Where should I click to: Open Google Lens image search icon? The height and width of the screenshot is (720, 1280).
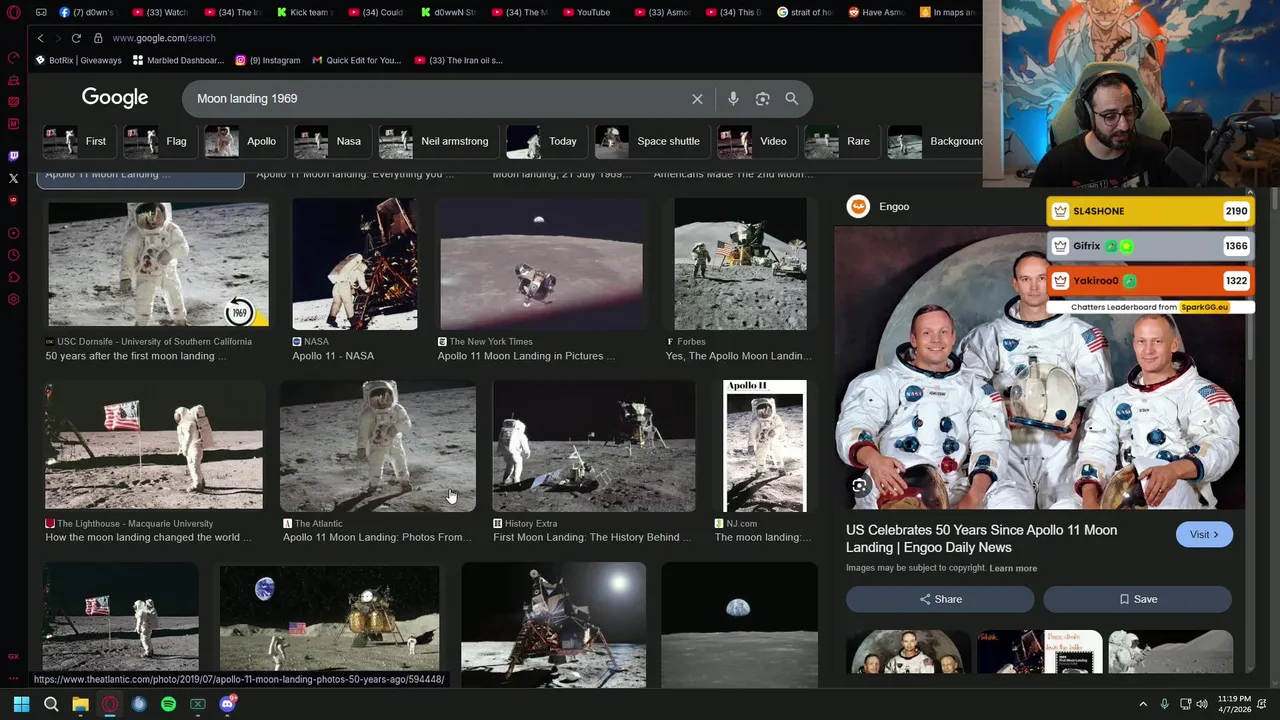point(763,99)
